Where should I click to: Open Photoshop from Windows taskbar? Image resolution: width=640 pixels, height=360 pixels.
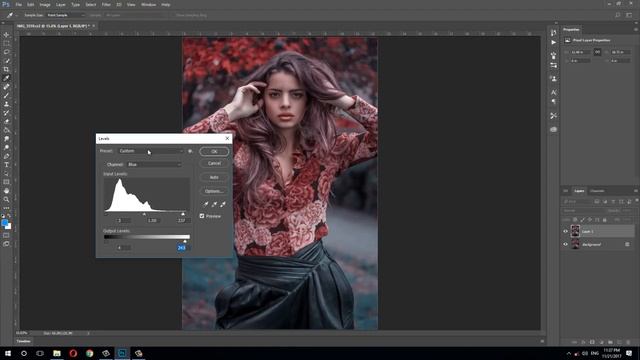pos(122,353)
